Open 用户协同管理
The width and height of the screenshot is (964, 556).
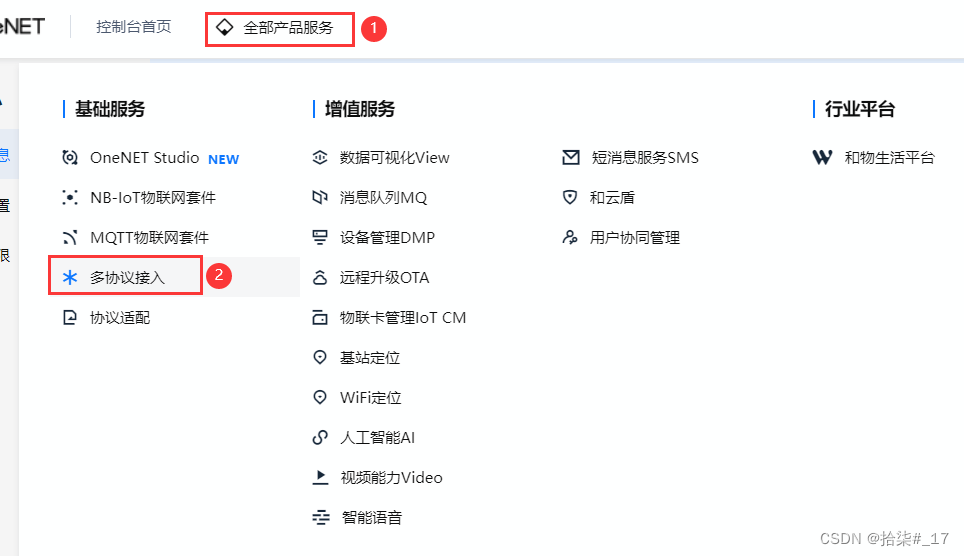(634, 237)
